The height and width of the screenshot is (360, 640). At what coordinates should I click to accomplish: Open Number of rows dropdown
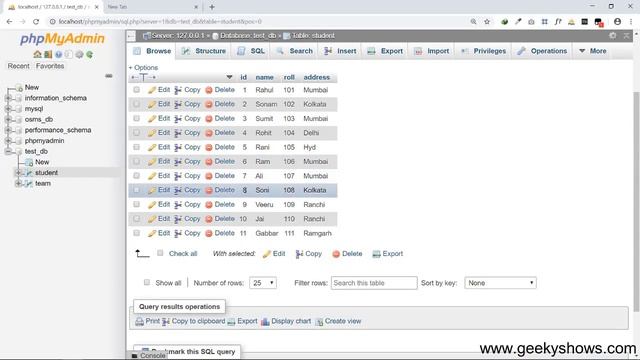click(x=263, y=283)
